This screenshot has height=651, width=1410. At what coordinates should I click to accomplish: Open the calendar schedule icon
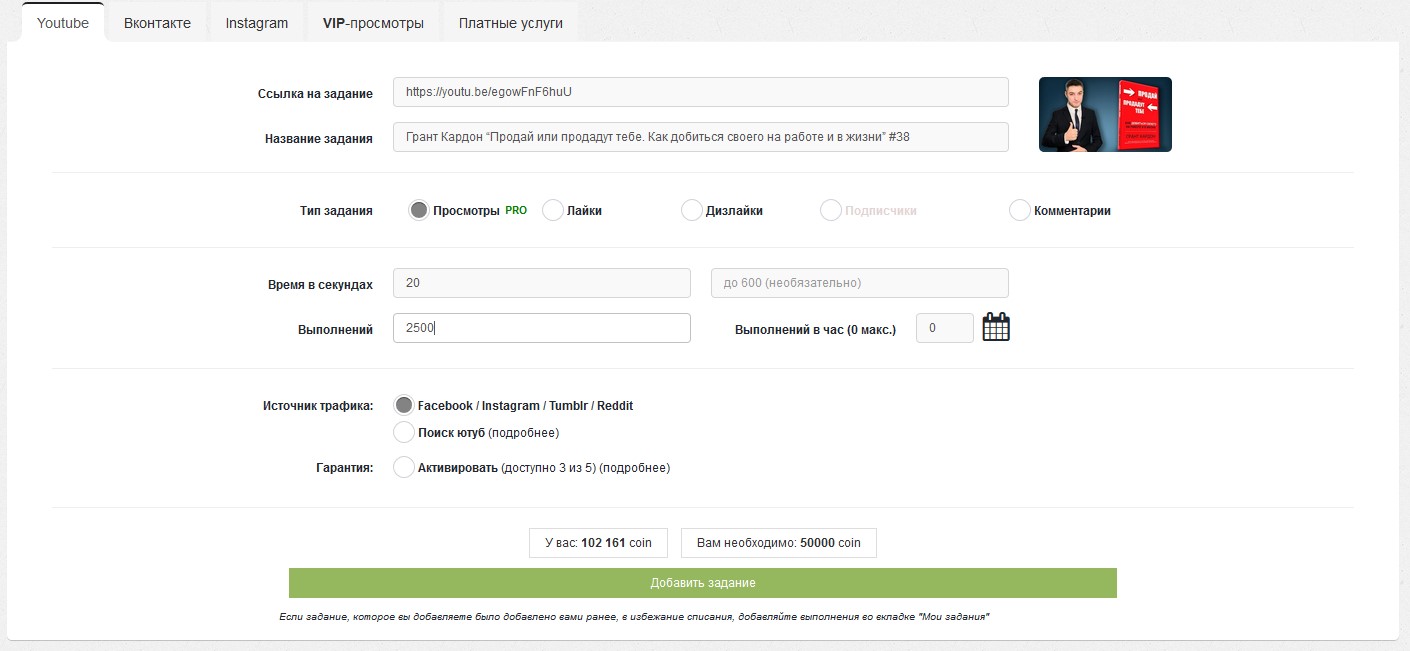pyautogui.click(x=996, y=328)
